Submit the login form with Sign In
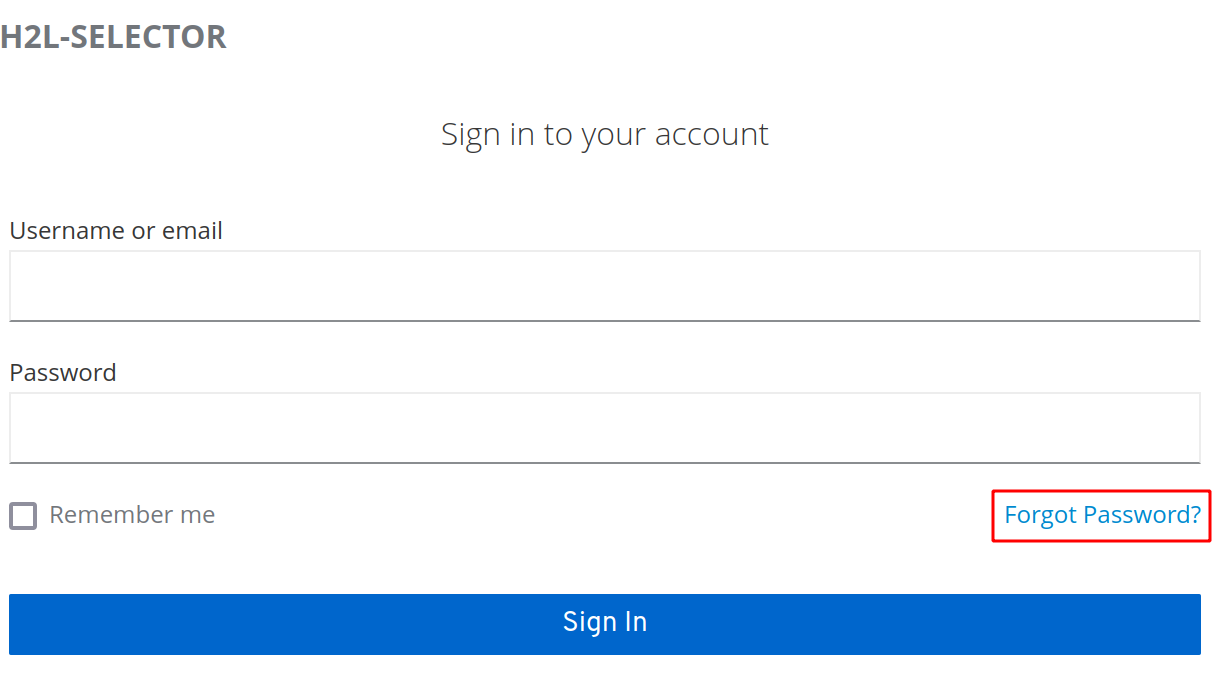This screenshot has width=1225, height=676. (x=604, y=624)
